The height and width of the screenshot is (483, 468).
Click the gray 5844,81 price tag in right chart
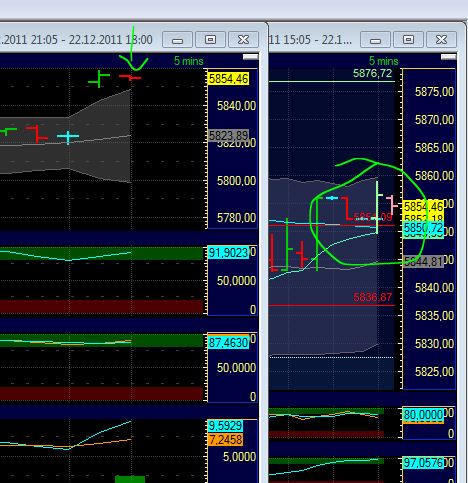423,262
